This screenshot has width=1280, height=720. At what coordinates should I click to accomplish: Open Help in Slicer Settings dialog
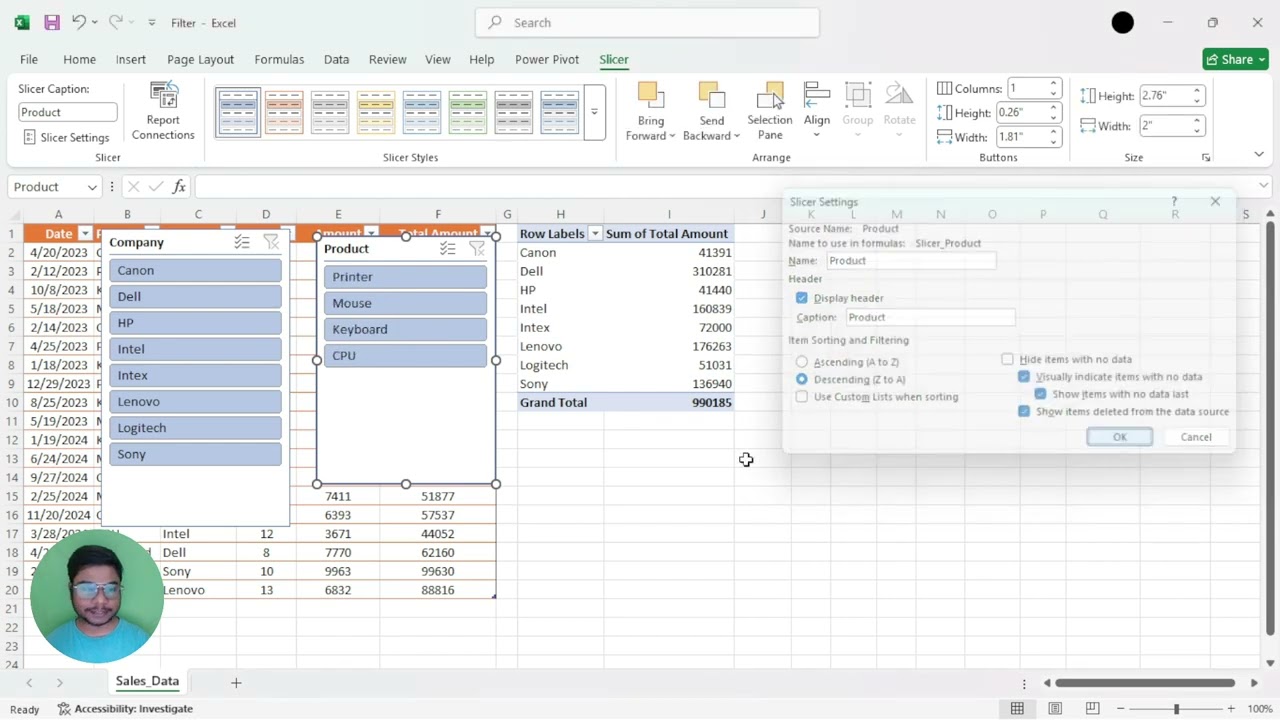pos(1174,202)
